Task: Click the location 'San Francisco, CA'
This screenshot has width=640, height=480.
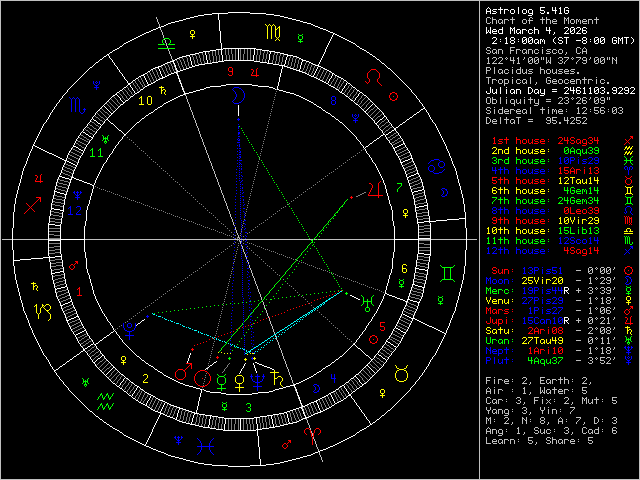Action: 536,51
